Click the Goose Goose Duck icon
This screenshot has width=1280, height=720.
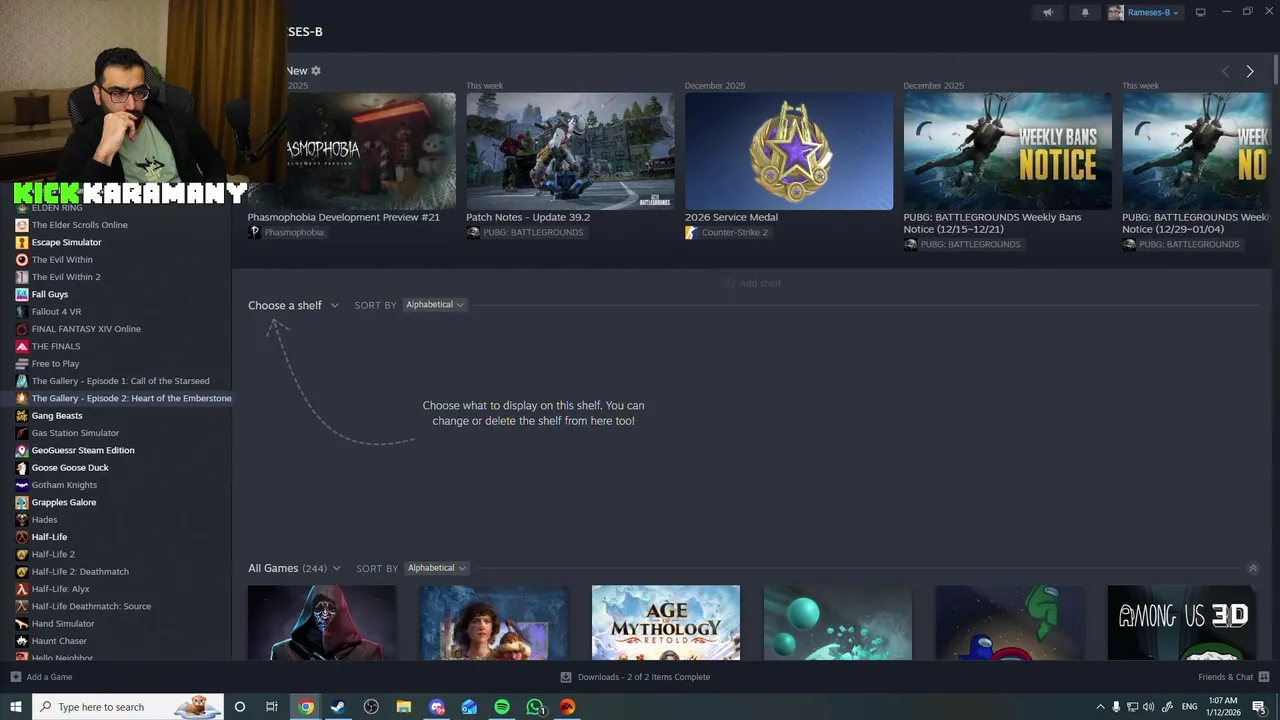pyautogui.click(x=22, y=468)
